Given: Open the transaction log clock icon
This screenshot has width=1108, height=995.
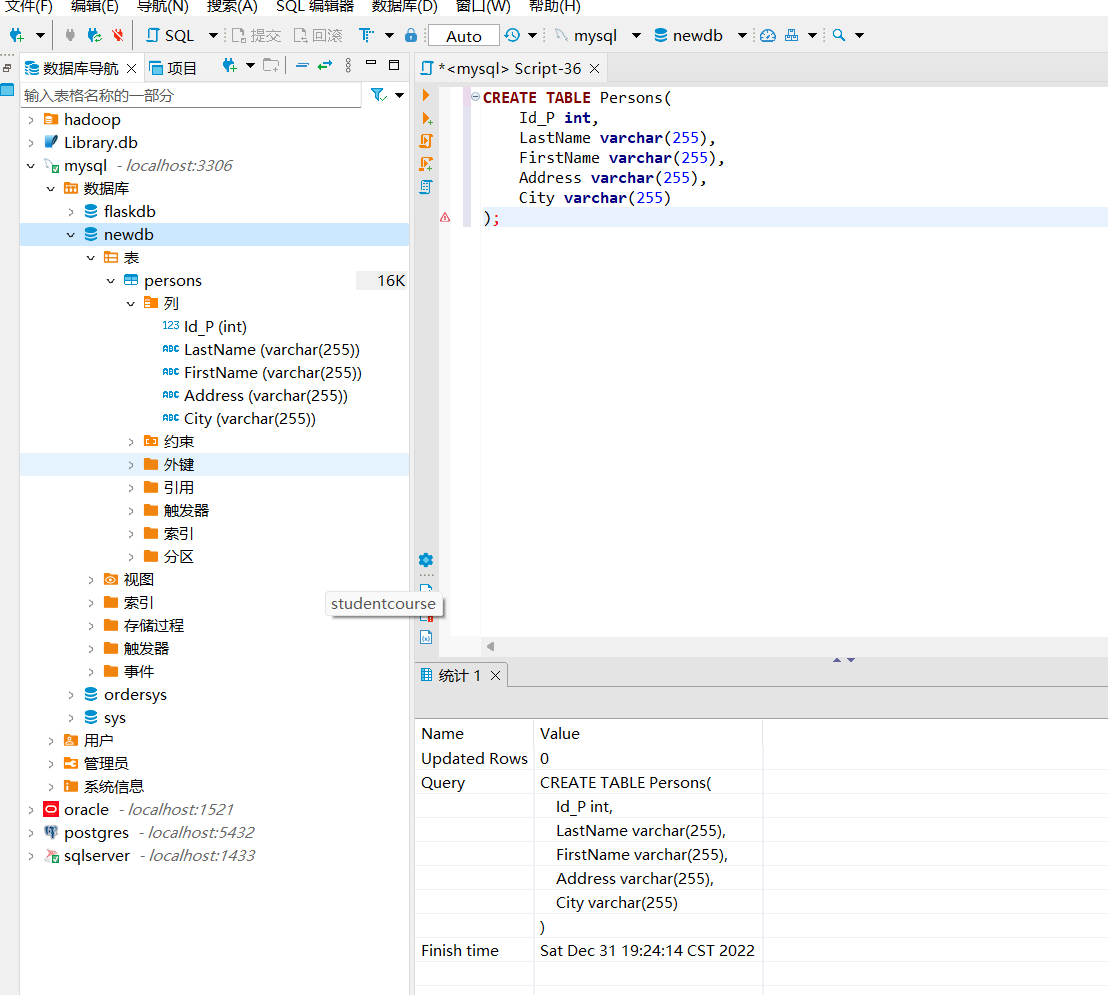Looking at the screenshot, I should (513, 35).
